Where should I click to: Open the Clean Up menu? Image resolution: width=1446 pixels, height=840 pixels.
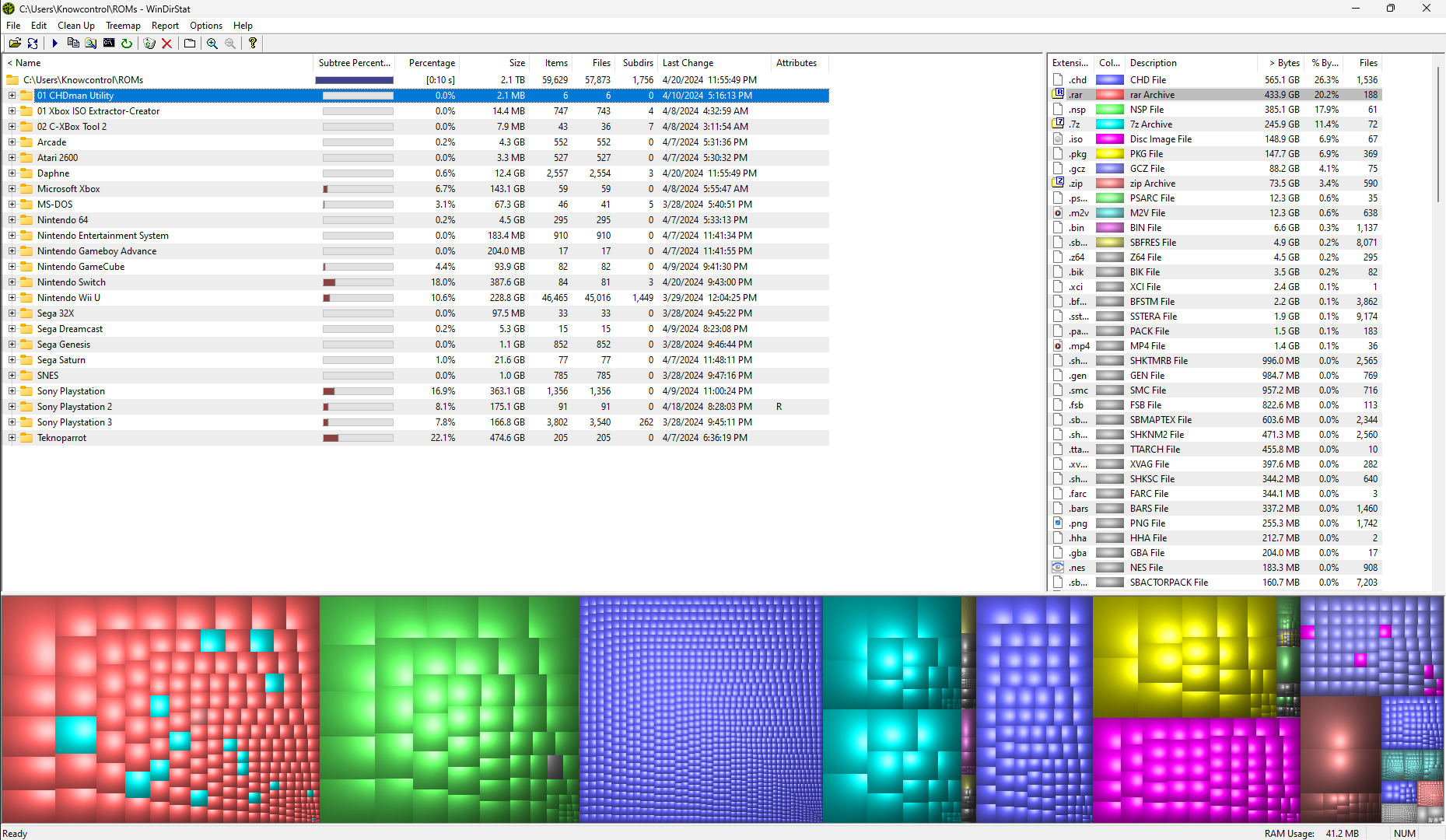76,26
